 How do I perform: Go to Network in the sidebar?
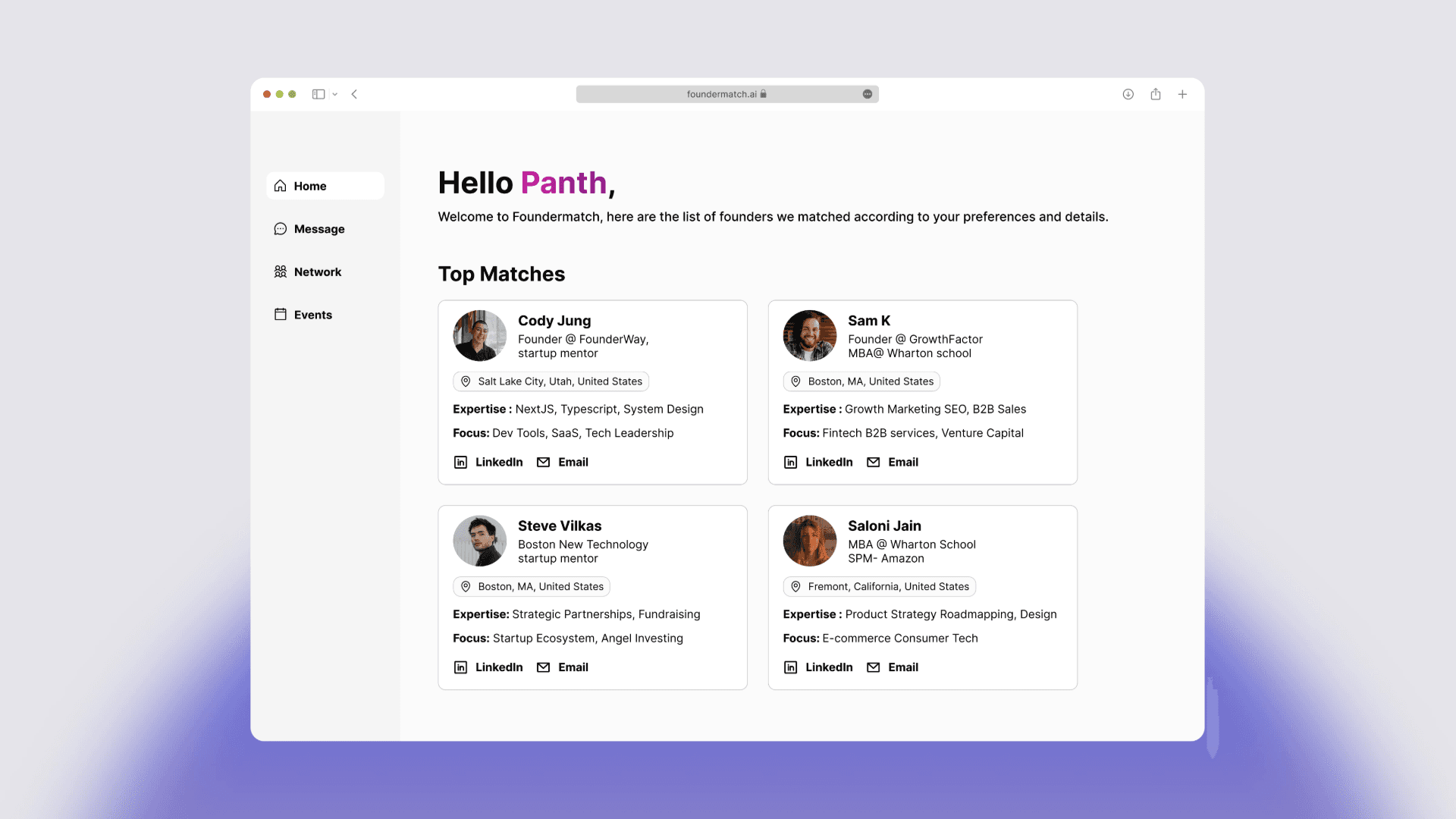[x=308, y=271]
